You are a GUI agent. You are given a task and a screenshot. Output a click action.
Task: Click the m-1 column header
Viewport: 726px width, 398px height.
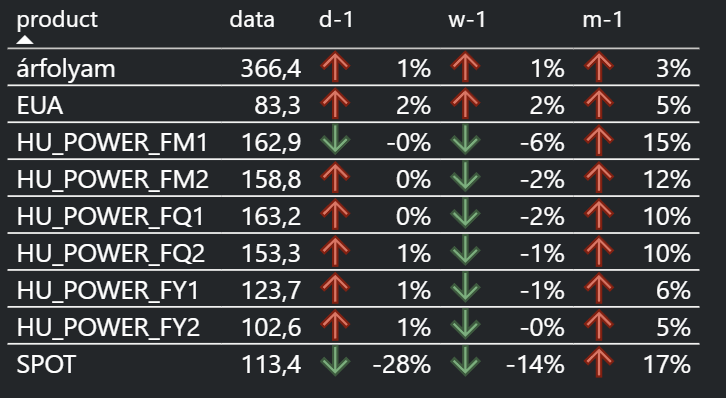(602, 20)
